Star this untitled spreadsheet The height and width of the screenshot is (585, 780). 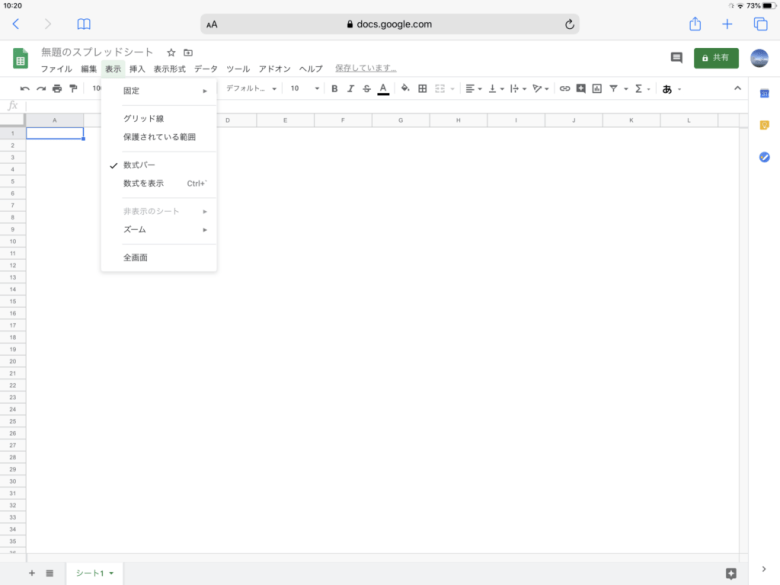(x=171, y=52)
